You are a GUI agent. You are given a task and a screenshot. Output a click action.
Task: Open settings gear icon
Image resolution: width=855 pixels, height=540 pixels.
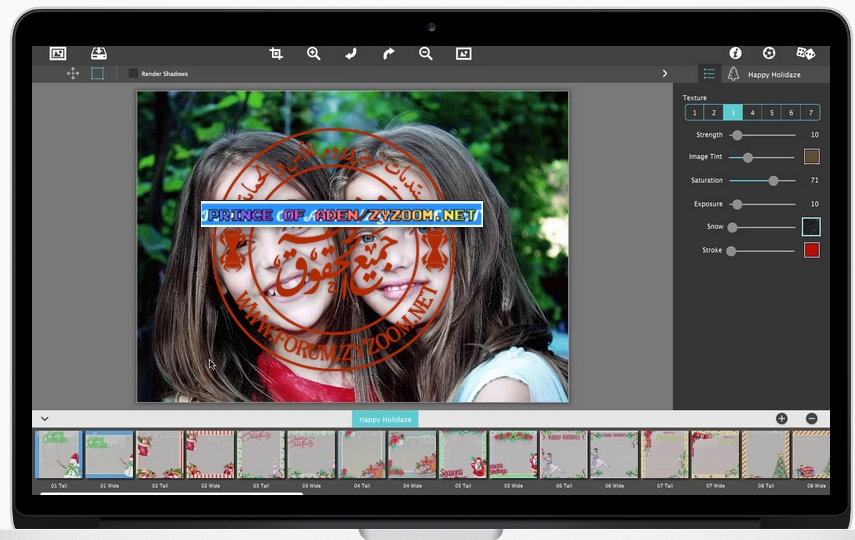(x=769, y=53)
